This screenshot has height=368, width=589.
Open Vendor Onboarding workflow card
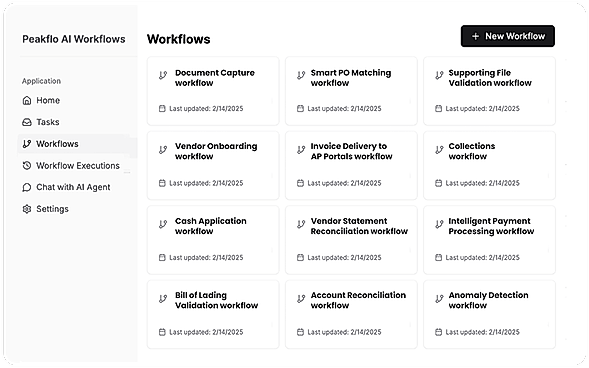(213, 165)
